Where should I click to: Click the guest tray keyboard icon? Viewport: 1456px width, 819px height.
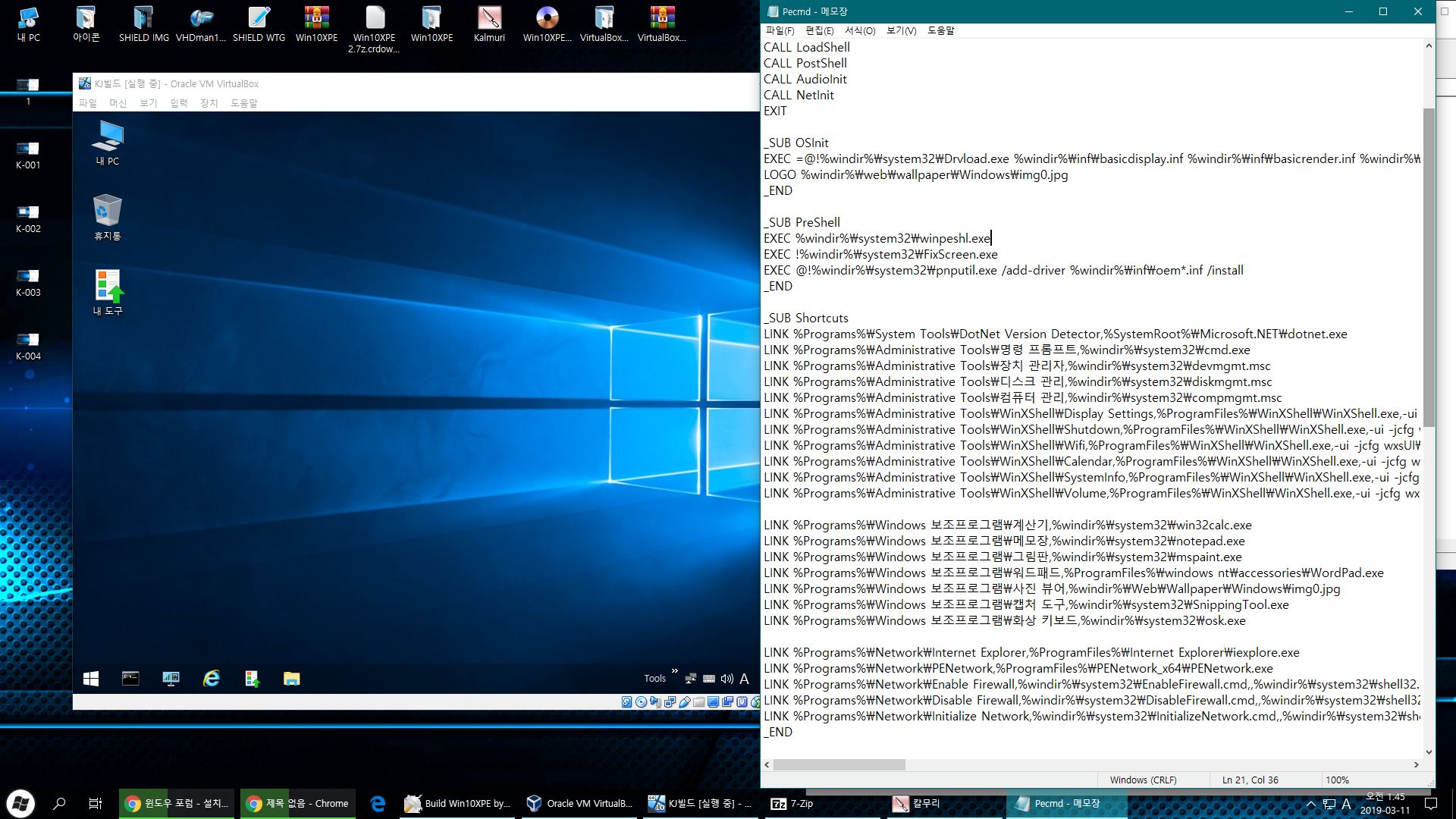click(708, 679)
